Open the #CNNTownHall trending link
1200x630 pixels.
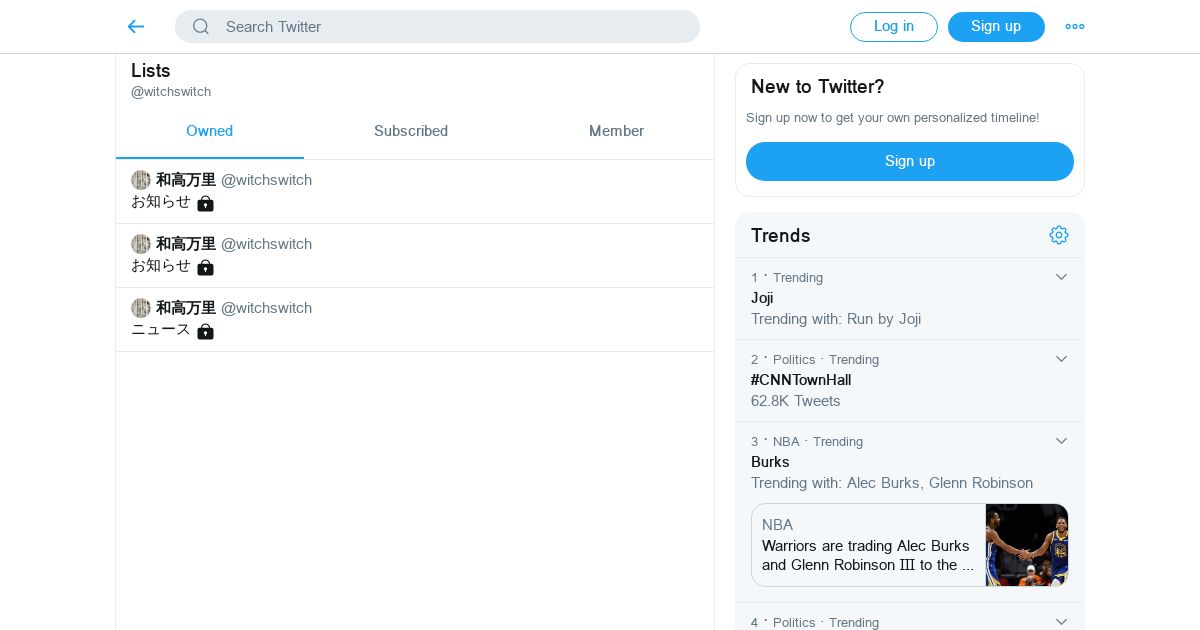(801, 380)
